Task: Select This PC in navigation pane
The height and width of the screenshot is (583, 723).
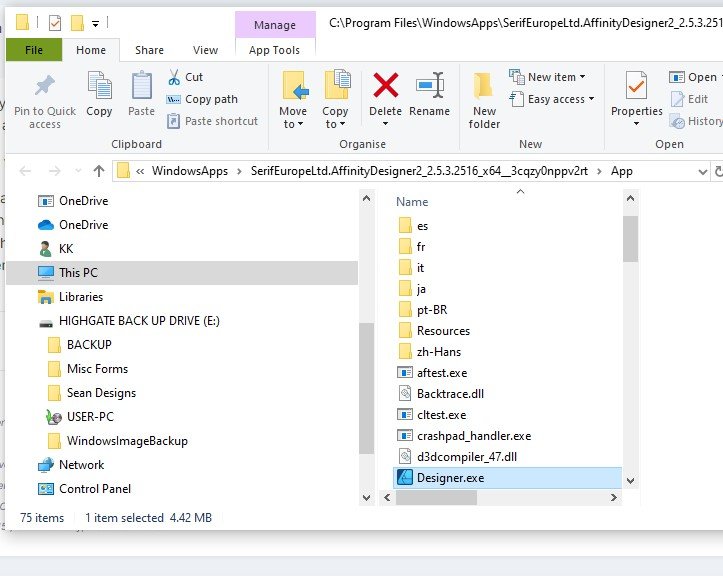Action: [182, 273]
